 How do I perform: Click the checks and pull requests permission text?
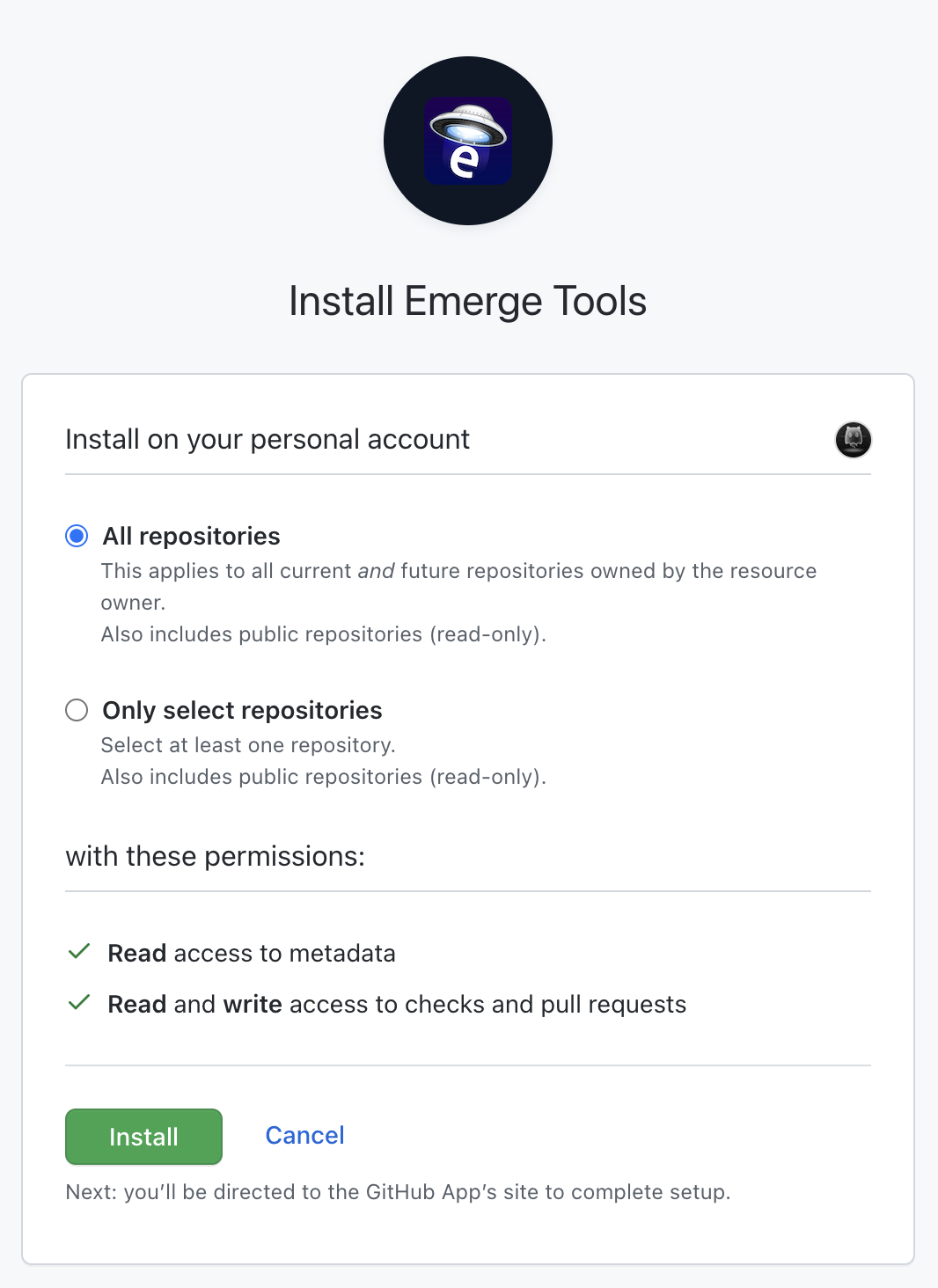(x=397, y=1004)
